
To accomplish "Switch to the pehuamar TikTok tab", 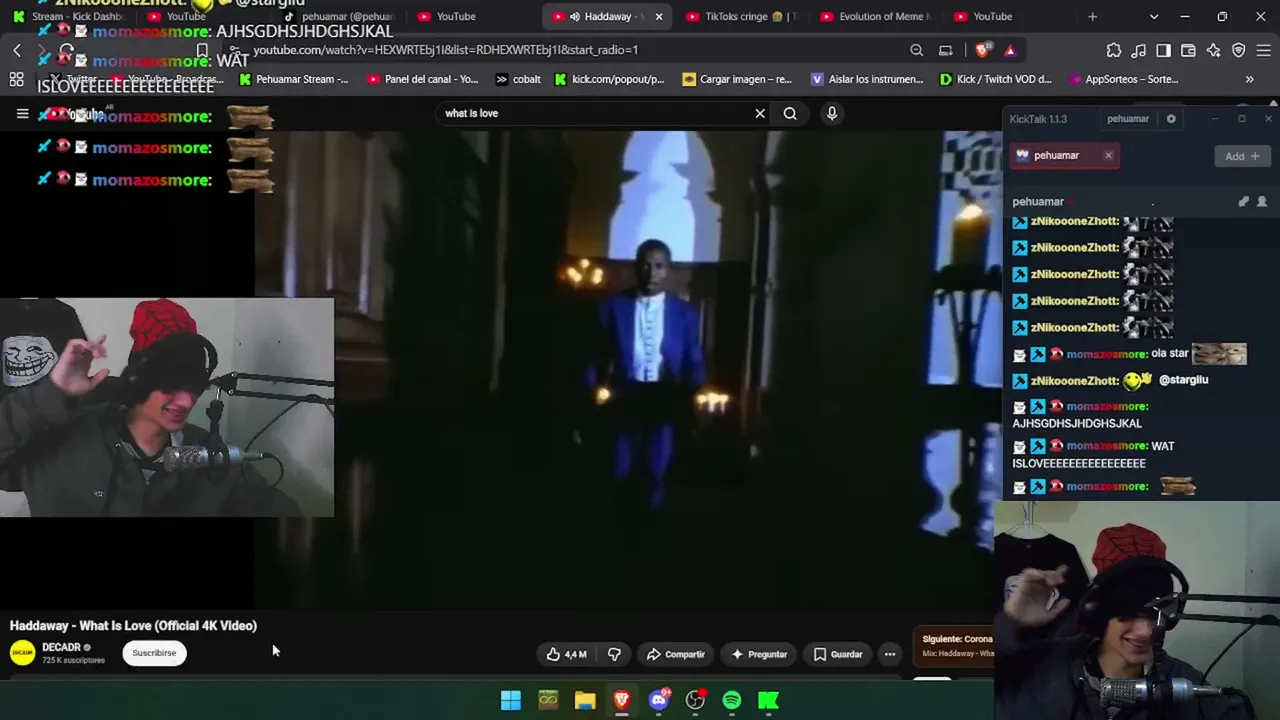I will [340, 17].
